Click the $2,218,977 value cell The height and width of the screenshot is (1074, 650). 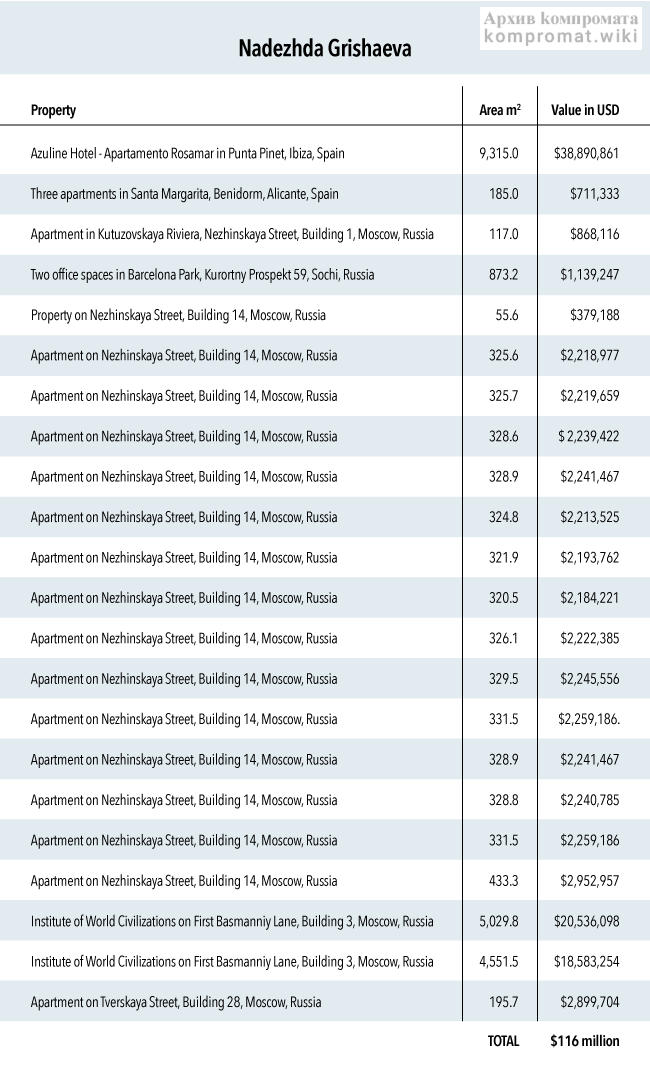point(589,355)
